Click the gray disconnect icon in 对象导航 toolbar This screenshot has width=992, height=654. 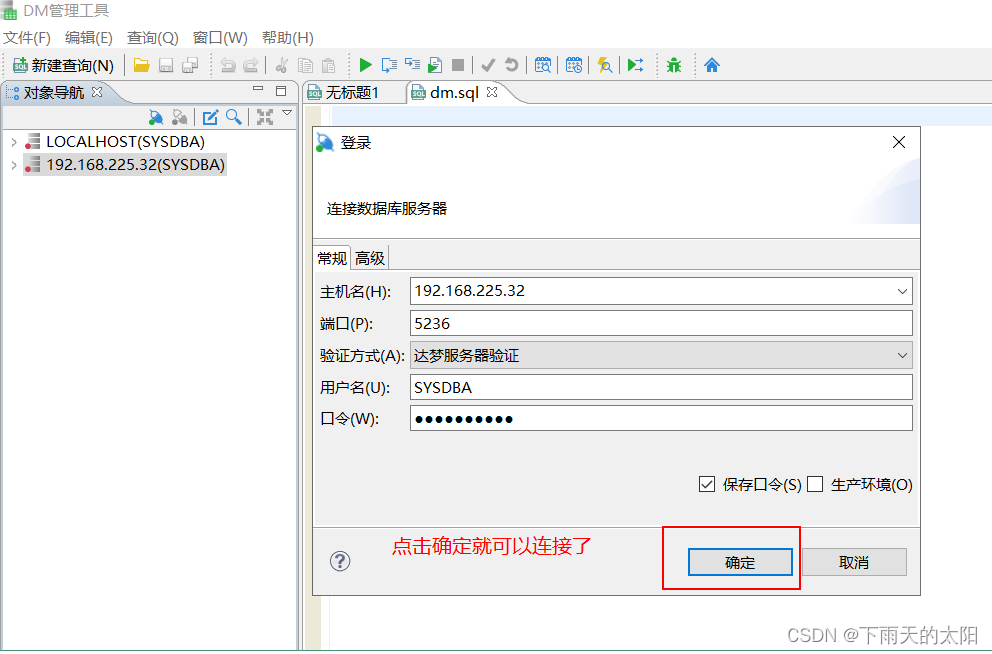180,117
